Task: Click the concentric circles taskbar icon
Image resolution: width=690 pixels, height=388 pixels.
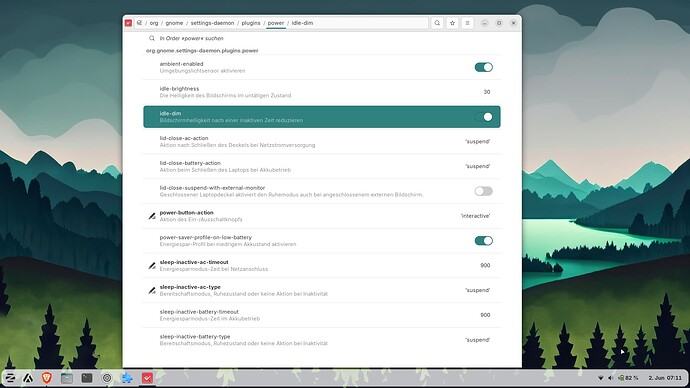Action: [106, 378]
